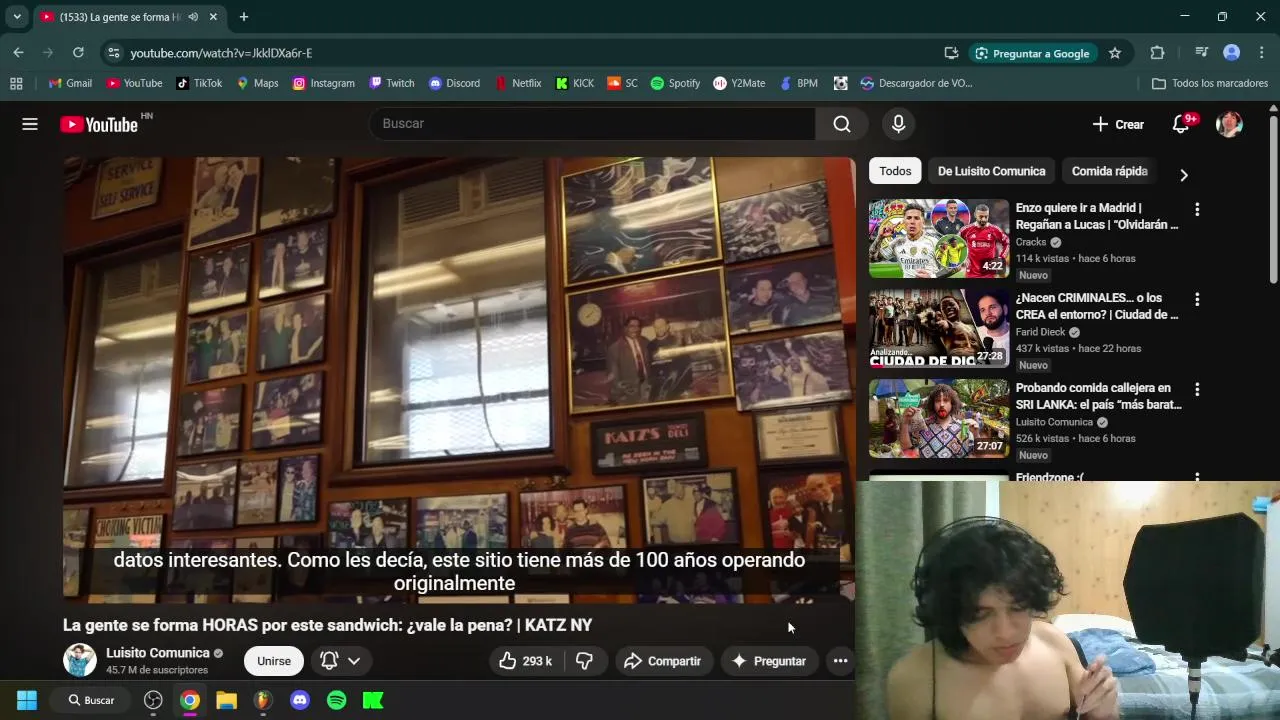Go back in the browser

(x=19, y=53)
